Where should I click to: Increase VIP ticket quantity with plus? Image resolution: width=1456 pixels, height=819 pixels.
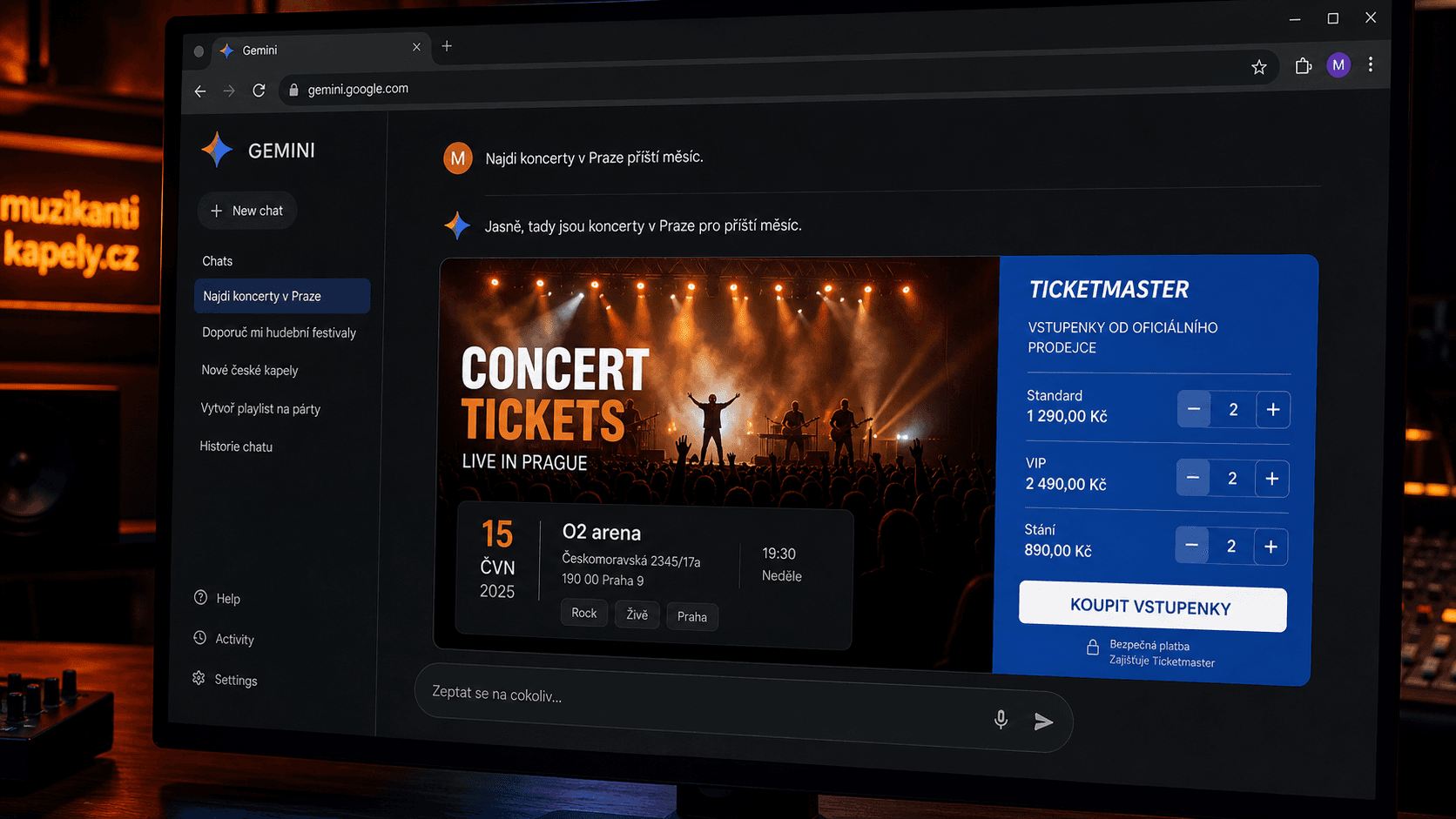coord(1272,478)
